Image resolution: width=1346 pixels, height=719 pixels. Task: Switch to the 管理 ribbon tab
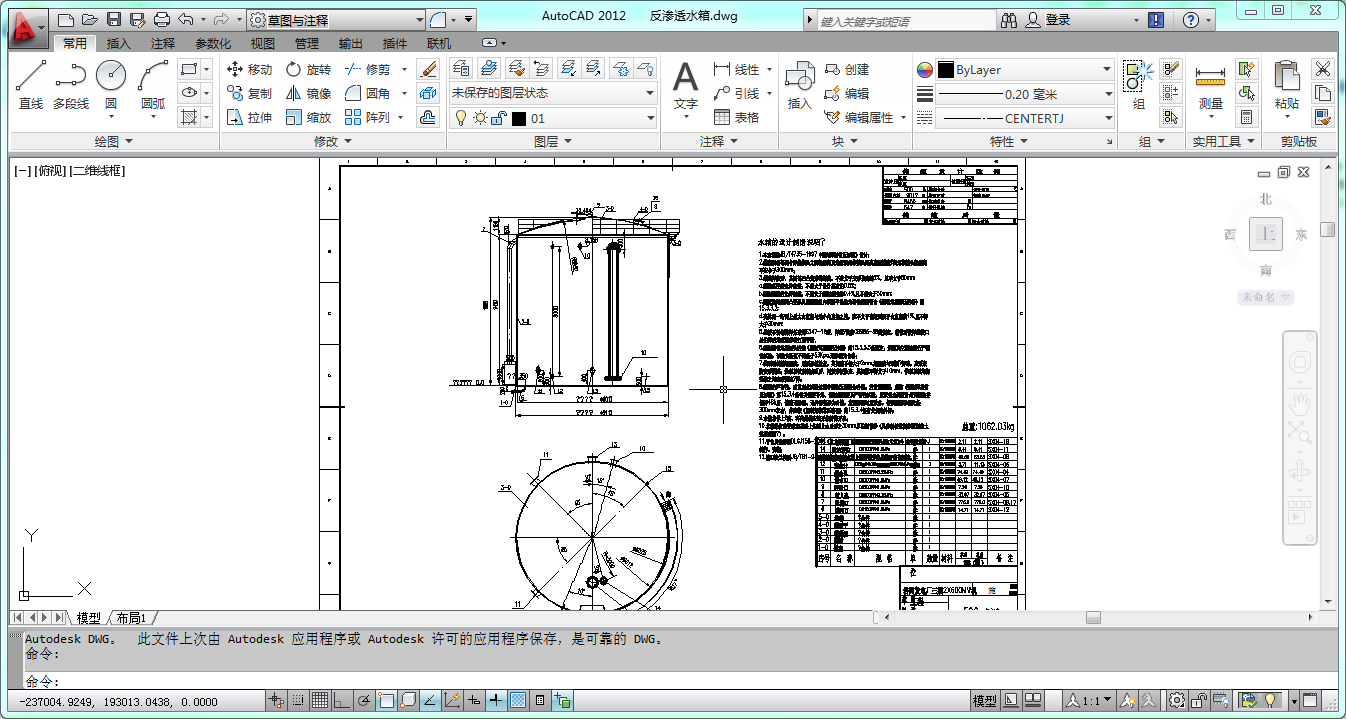coord(307,43)
